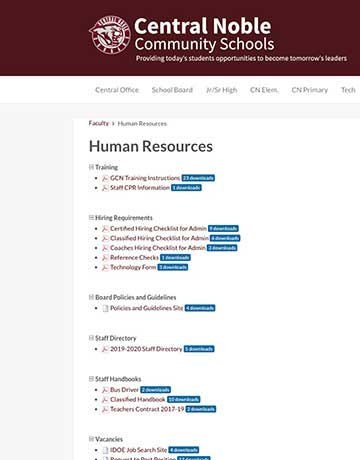
Task: Go to Faculty breadcrumb link
Action: tap(99, 123)
